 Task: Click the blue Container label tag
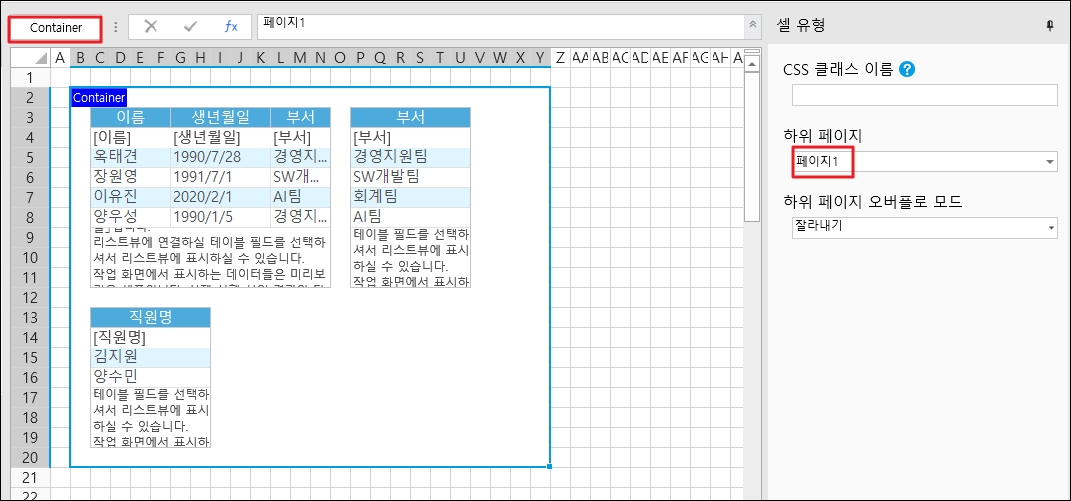[99, 97]
